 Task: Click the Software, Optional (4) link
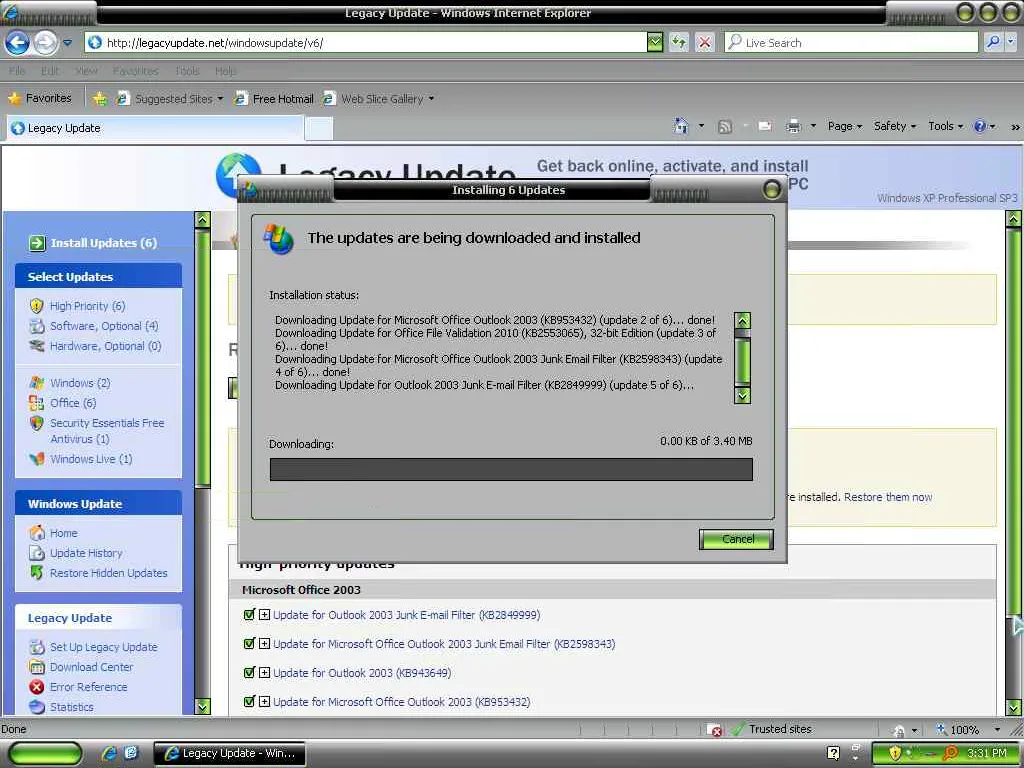tap(104, 326)
